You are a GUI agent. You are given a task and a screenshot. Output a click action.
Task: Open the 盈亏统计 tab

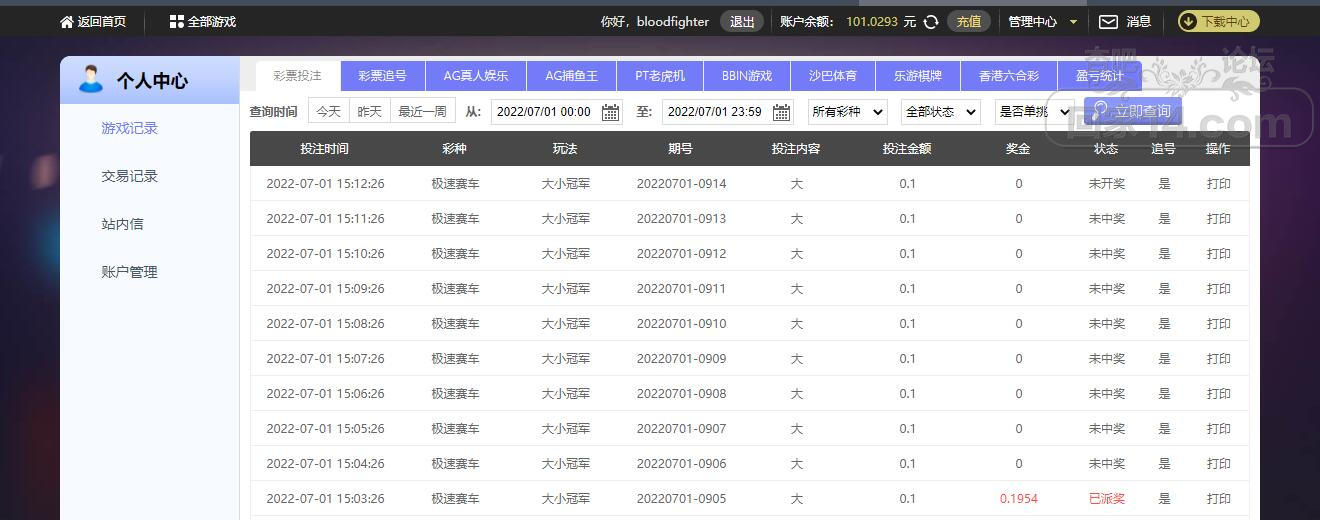coord(1100,76)
